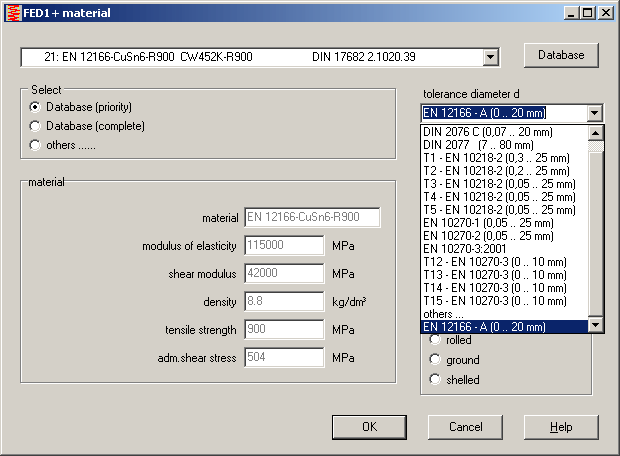Image resolution: width=620 pixels, height=456 pixels.
Task: Choose the ground radio button
Action: [x=434, y=360]
